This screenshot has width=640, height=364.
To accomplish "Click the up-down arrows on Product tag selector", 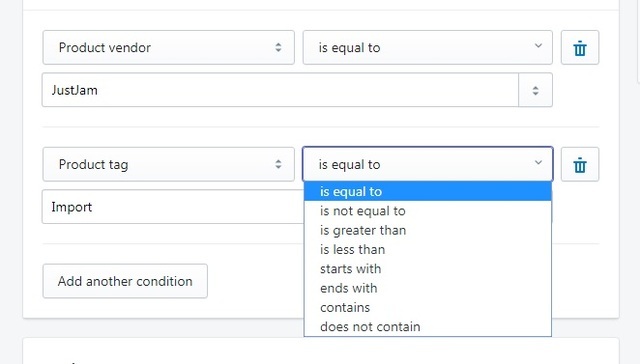I will click(x=278, y=164).
